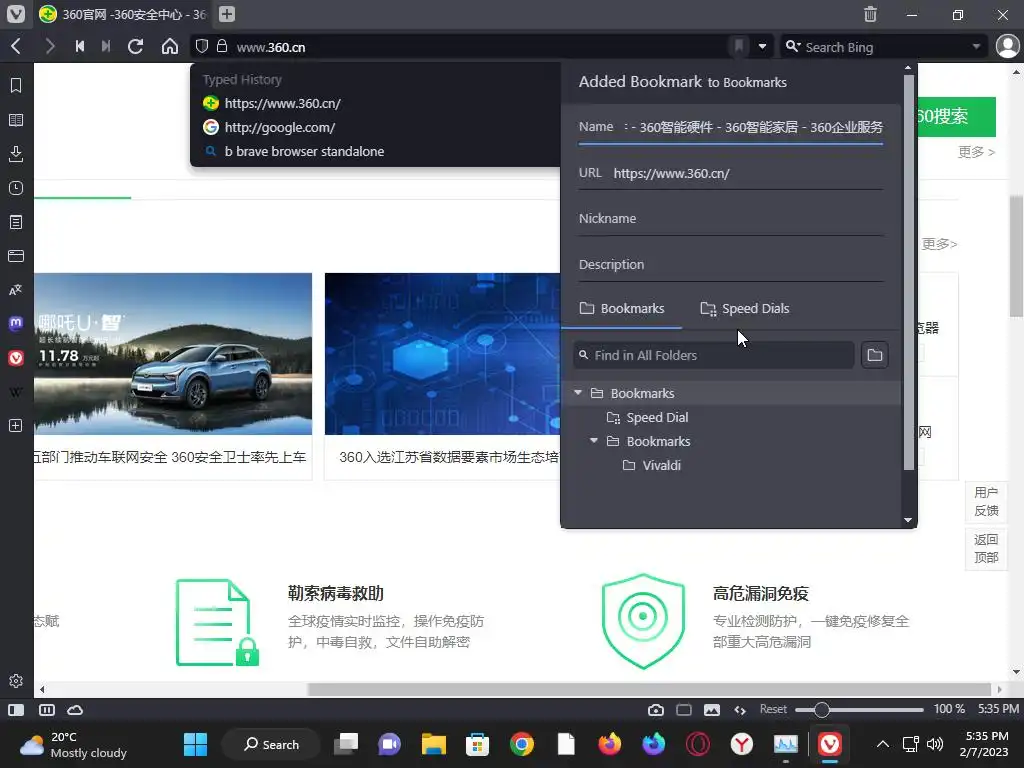1024x768 pixels.
Task: Switch to the Bookmarks tab in dialog
Action: (x=622, y=308)
